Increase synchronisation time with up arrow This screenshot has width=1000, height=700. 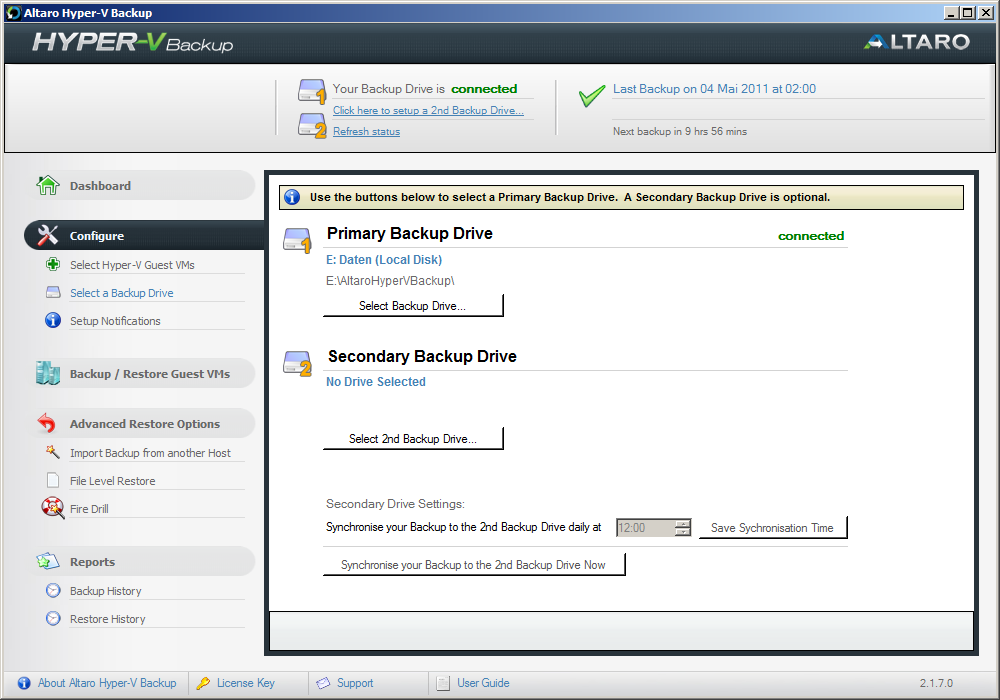click(x=683, y=523)
